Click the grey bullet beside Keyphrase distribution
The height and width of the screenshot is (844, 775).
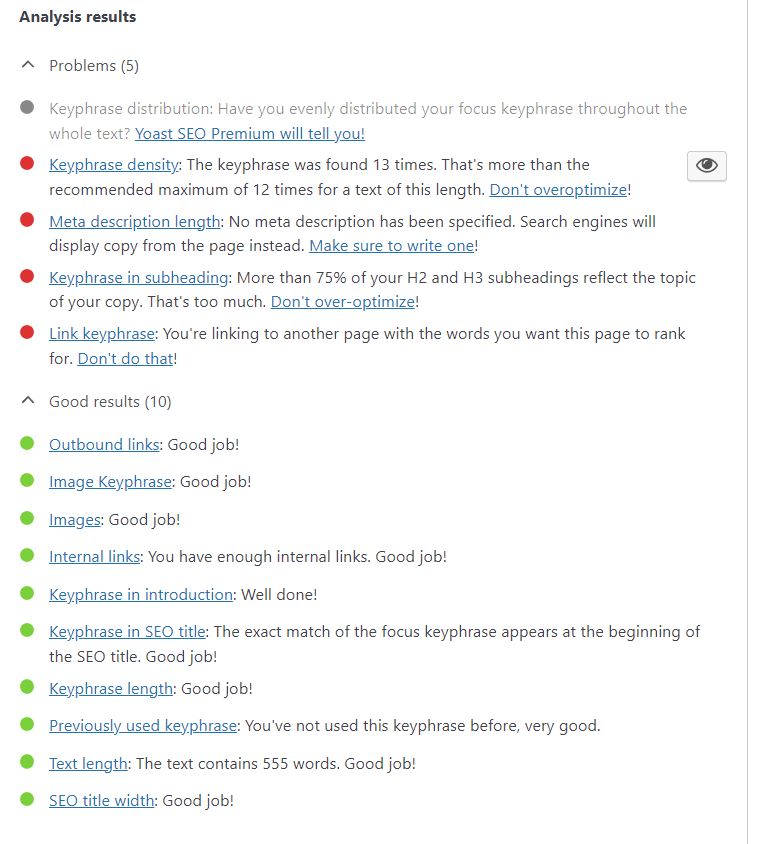(x=27, y=107)
